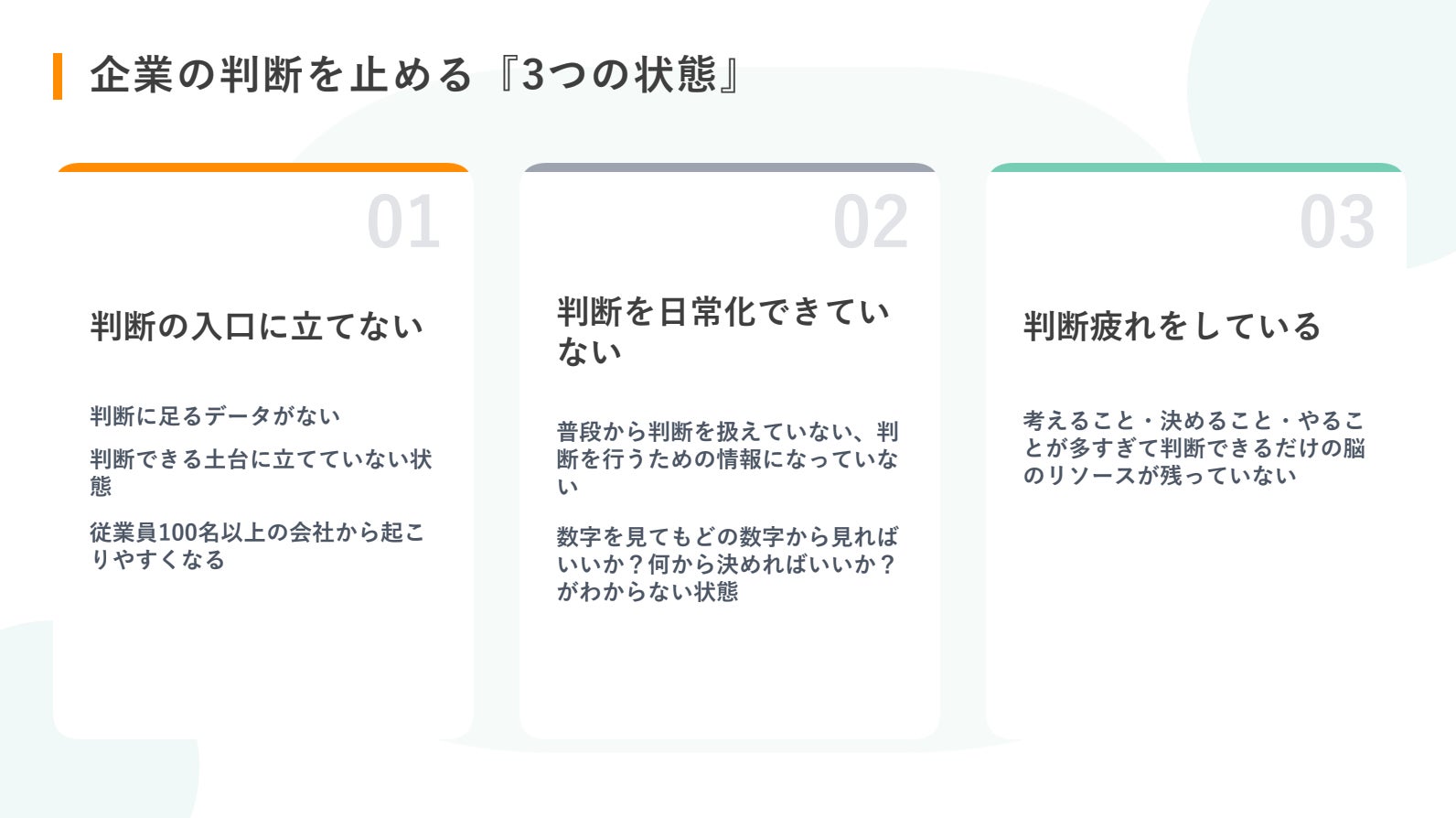Select the green top bar of card 03
This screenshot has width=1456, height=818.
1196,168
